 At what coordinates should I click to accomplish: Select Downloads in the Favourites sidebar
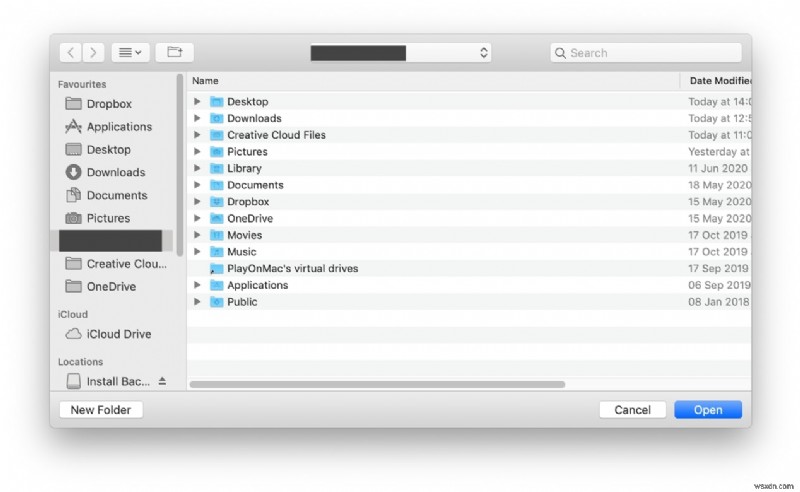(x=116, y=172)
